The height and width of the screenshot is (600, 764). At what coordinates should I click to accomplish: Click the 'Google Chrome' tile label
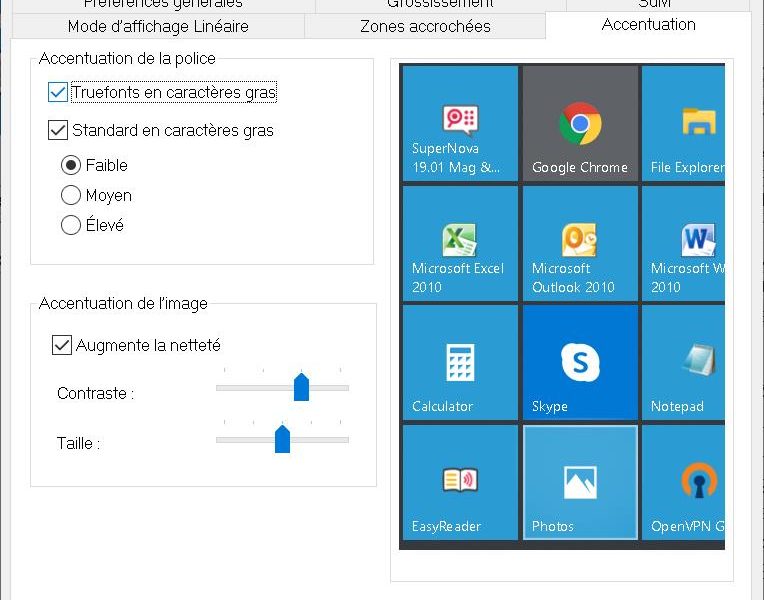(580, 167)
